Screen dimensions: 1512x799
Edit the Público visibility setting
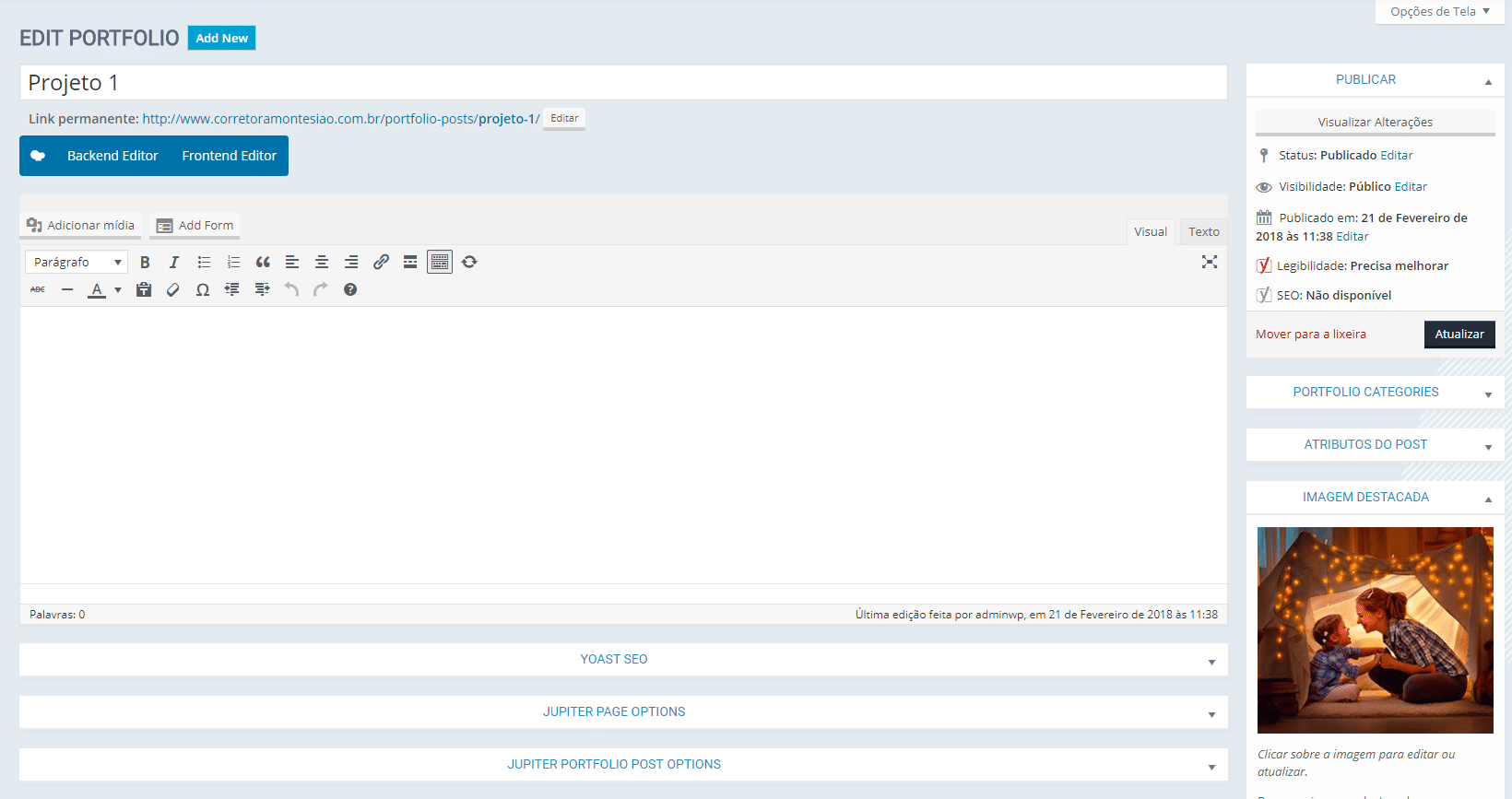[1411, 186]
